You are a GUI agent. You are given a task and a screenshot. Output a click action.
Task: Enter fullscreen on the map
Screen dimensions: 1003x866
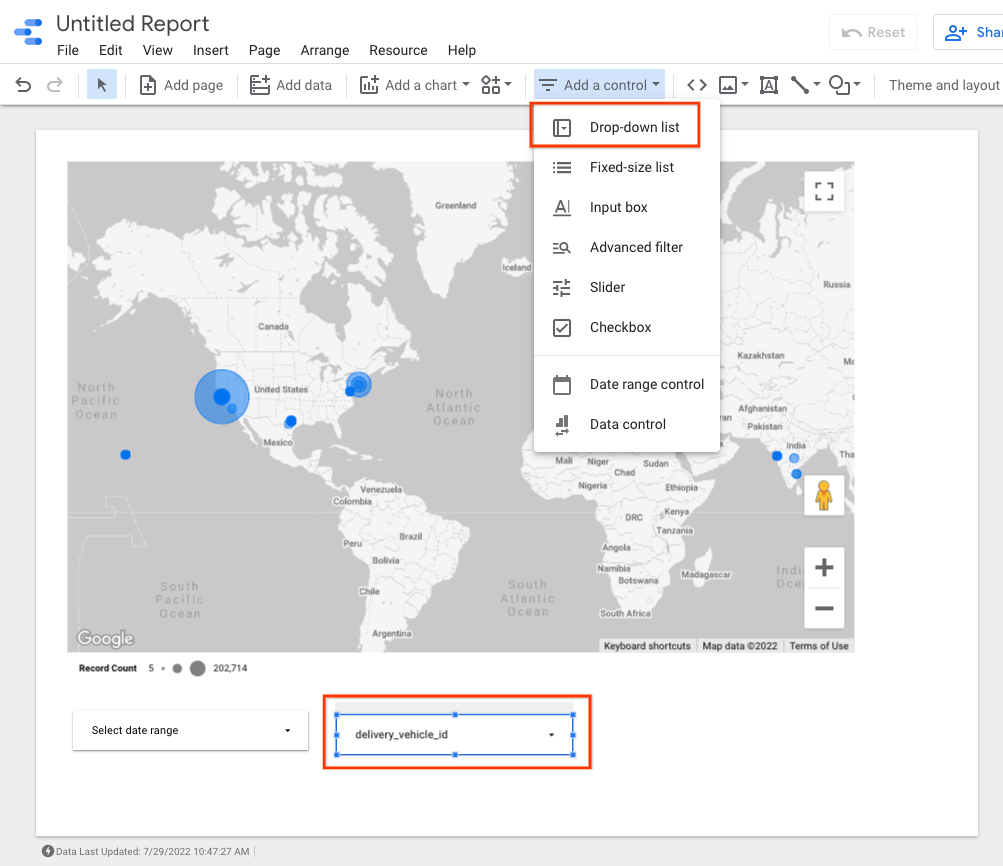pyautogui.click(x=823, y=190)
